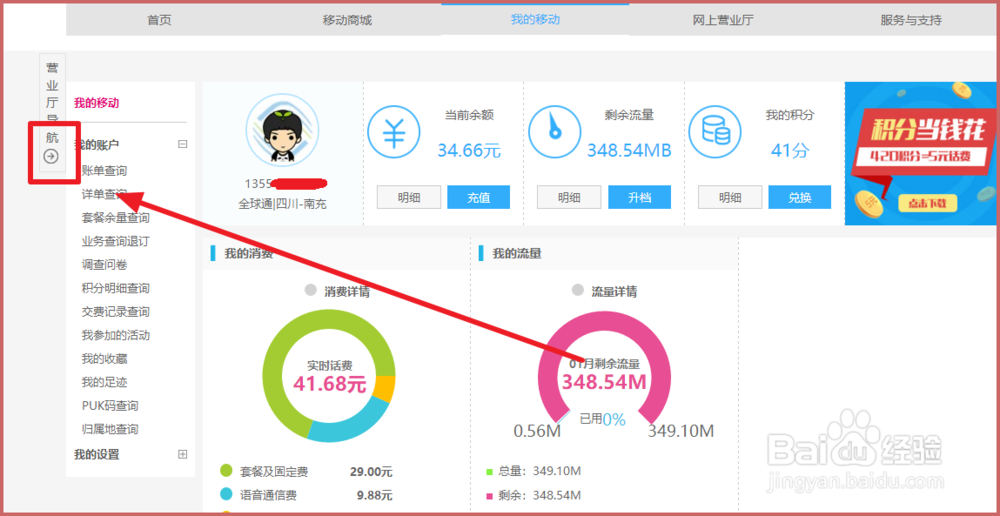Click the 我的消费 section header

248,254
